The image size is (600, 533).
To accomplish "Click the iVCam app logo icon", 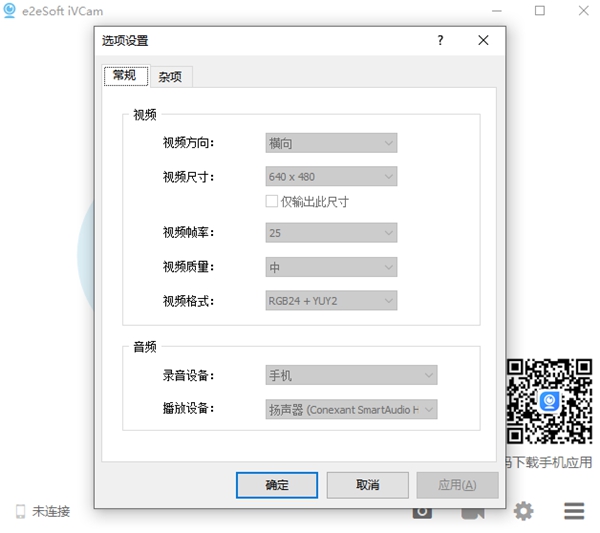I will [10, 11].
